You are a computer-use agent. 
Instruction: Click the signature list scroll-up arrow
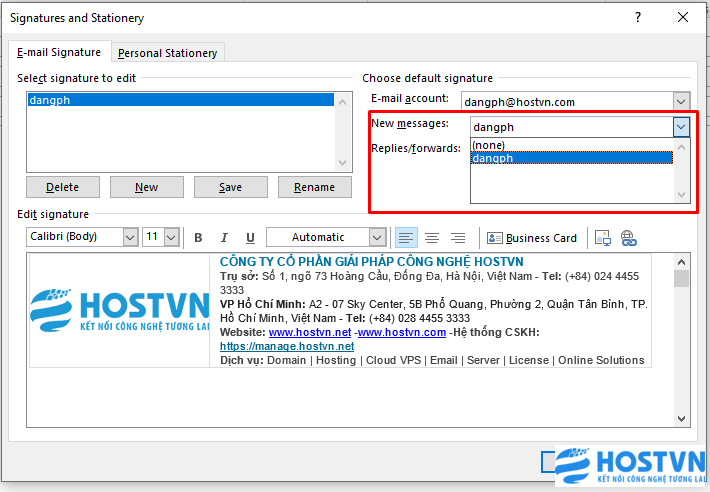(342, 102)
